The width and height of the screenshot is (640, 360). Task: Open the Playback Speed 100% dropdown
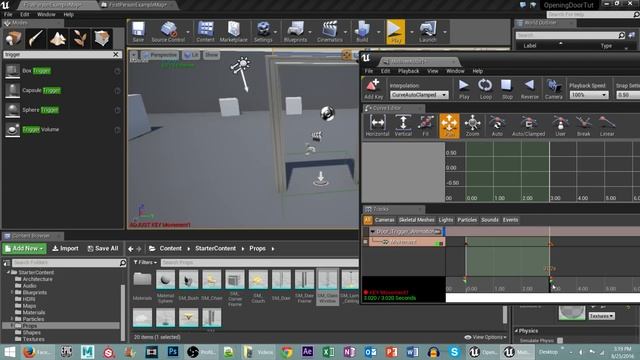coord(589,95)
